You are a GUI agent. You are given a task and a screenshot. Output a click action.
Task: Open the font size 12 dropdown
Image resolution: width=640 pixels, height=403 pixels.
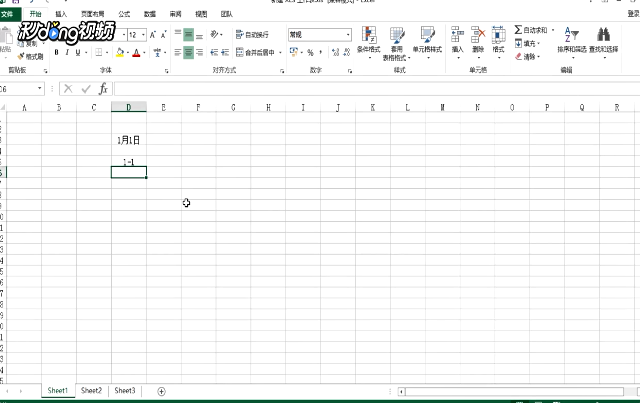(143, 35)
